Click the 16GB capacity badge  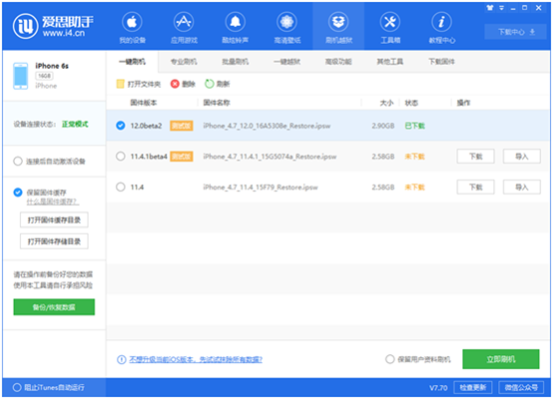[44, 76]
